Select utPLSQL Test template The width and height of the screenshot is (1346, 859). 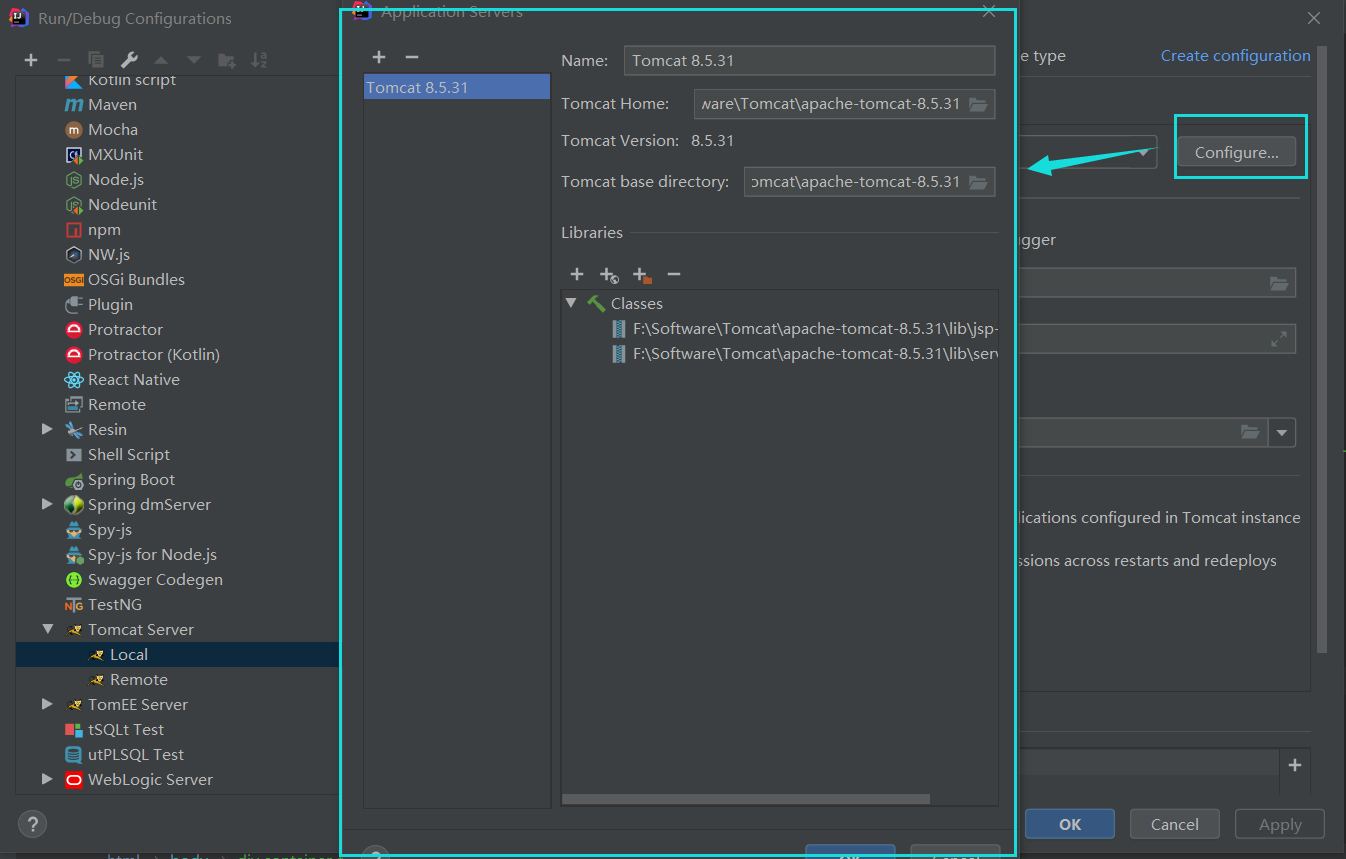click(x=136, y=754)
